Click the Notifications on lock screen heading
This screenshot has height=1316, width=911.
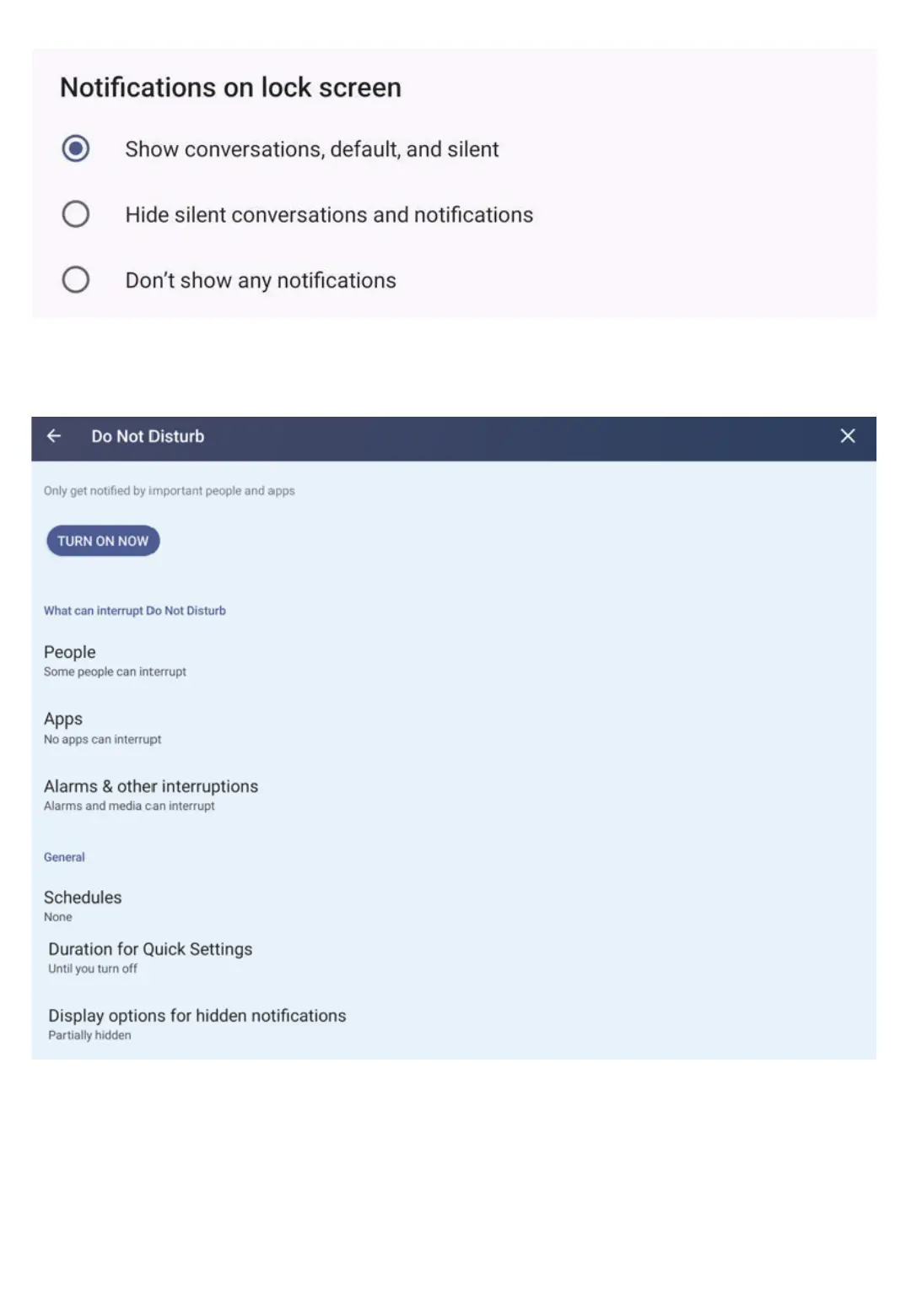[x=230, y=88]
